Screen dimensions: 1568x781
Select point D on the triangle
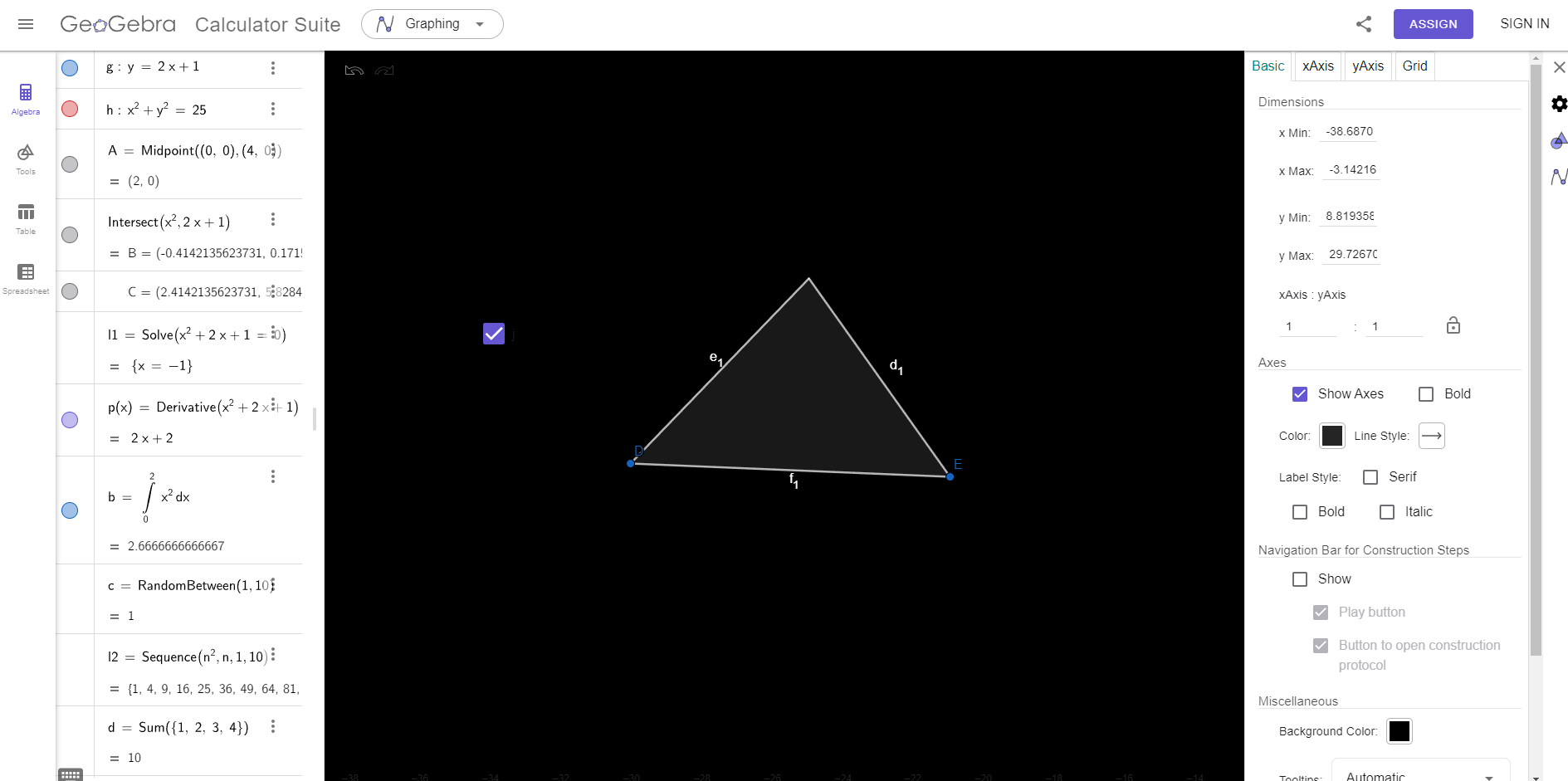click(631, 463)
